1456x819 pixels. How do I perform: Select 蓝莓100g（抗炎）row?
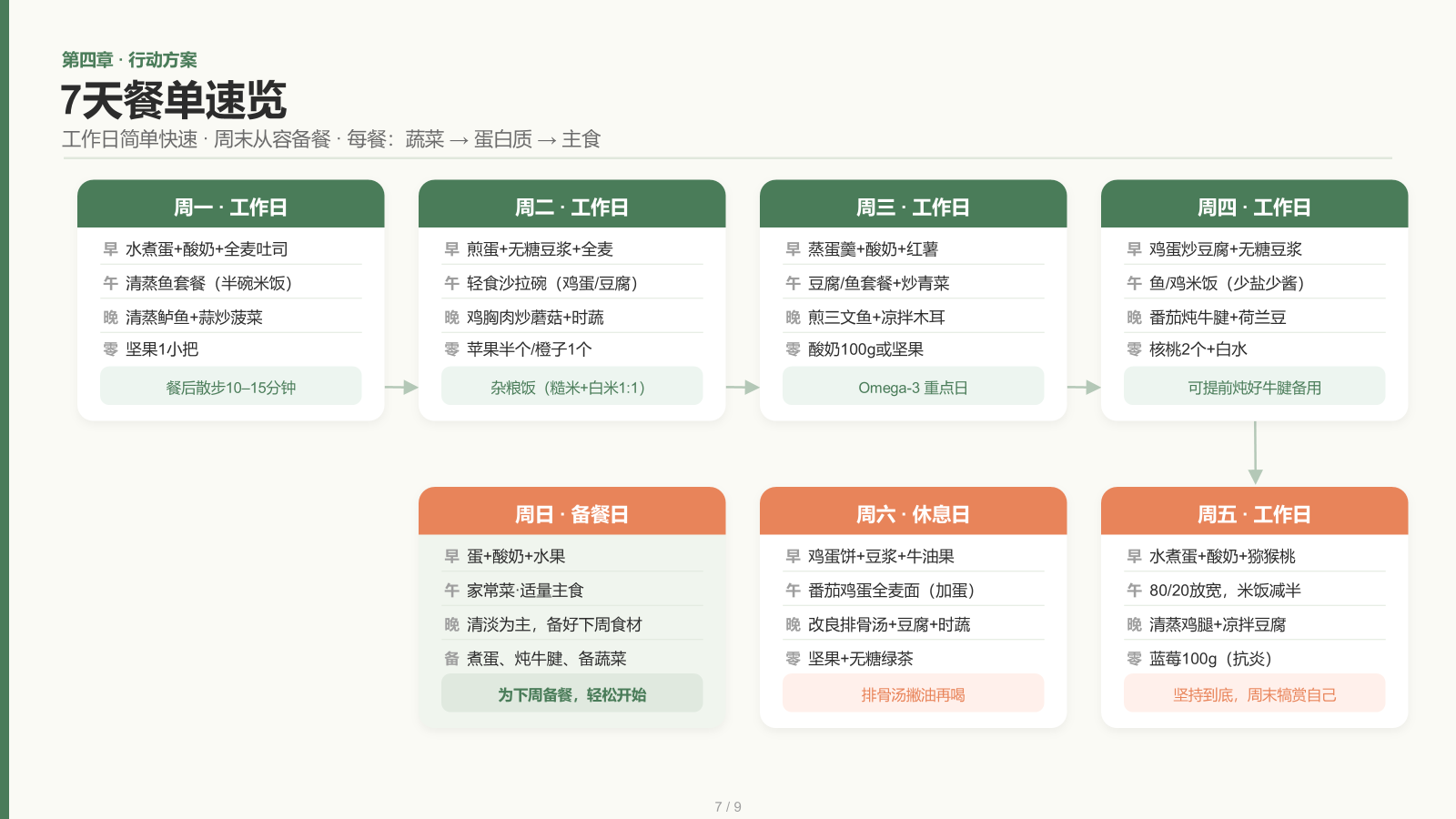(1255, 658)
